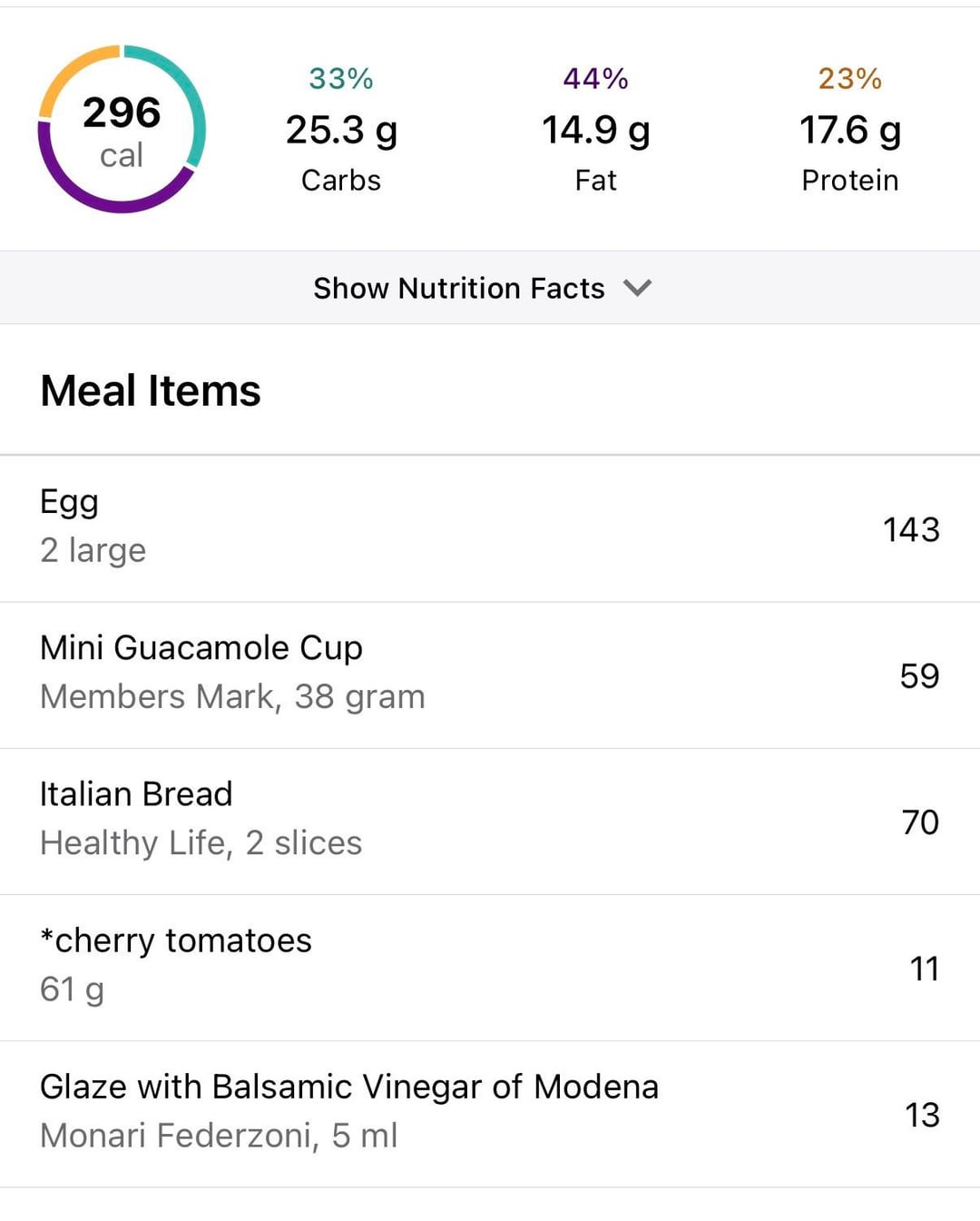
Task: Tap the 143 calorie value for Egg
Action: (911, 530)
